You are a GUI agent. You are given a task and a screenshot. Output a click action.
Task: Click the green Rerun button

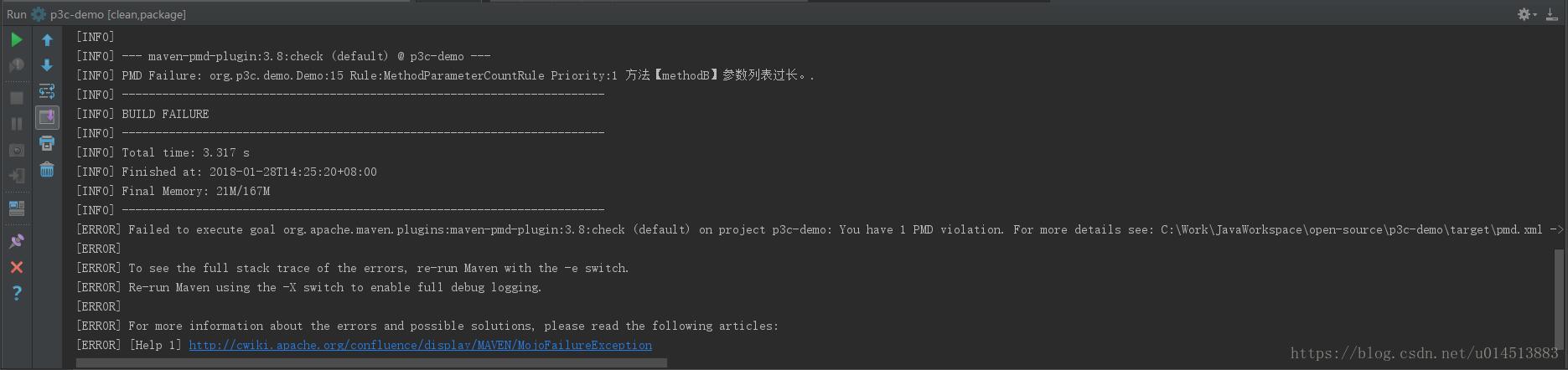[16, 39]
